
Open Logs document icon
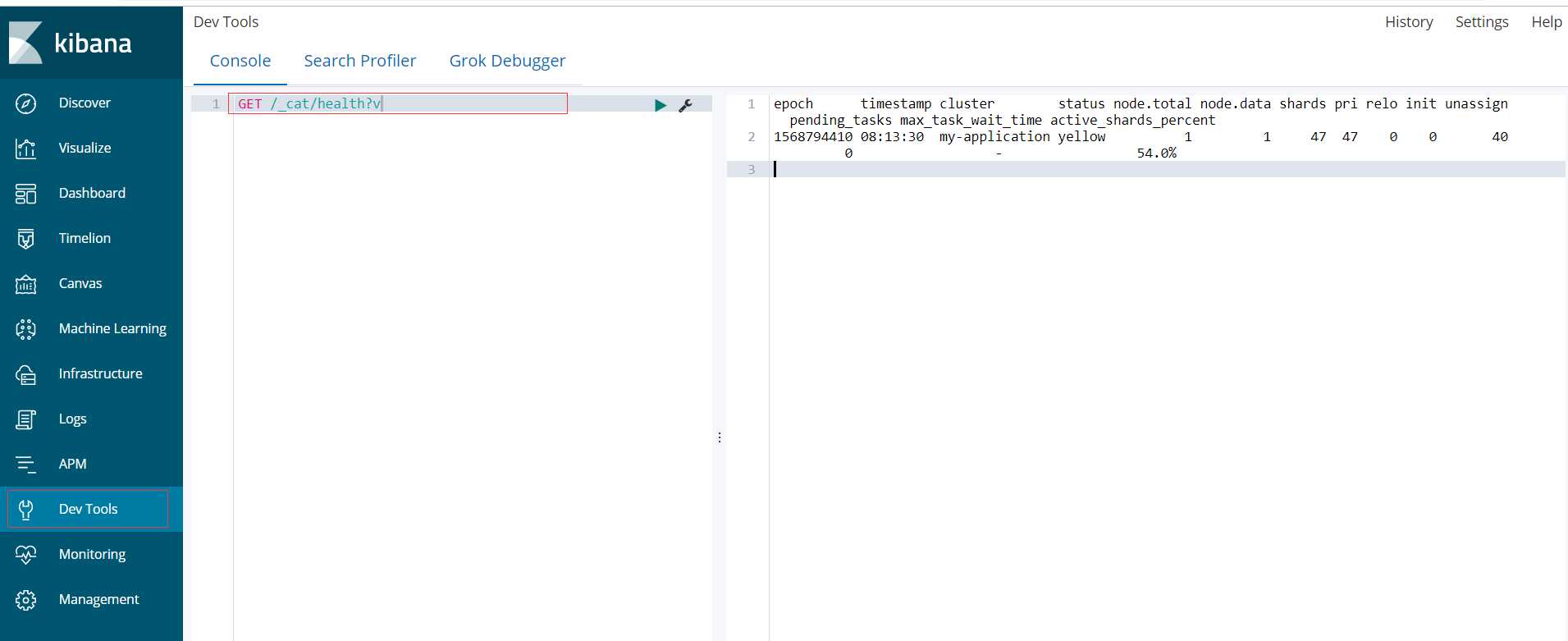pyautogui.click(x=25, y=419)
